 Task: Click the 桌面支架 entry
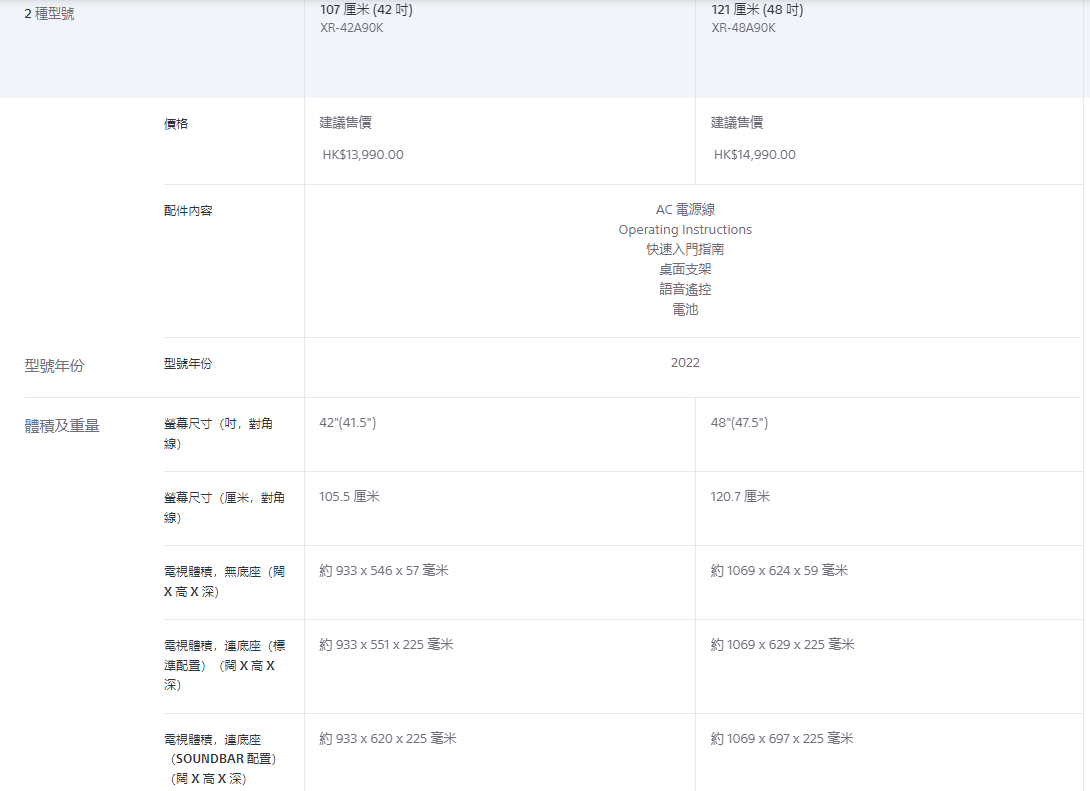tap(685, 269)
